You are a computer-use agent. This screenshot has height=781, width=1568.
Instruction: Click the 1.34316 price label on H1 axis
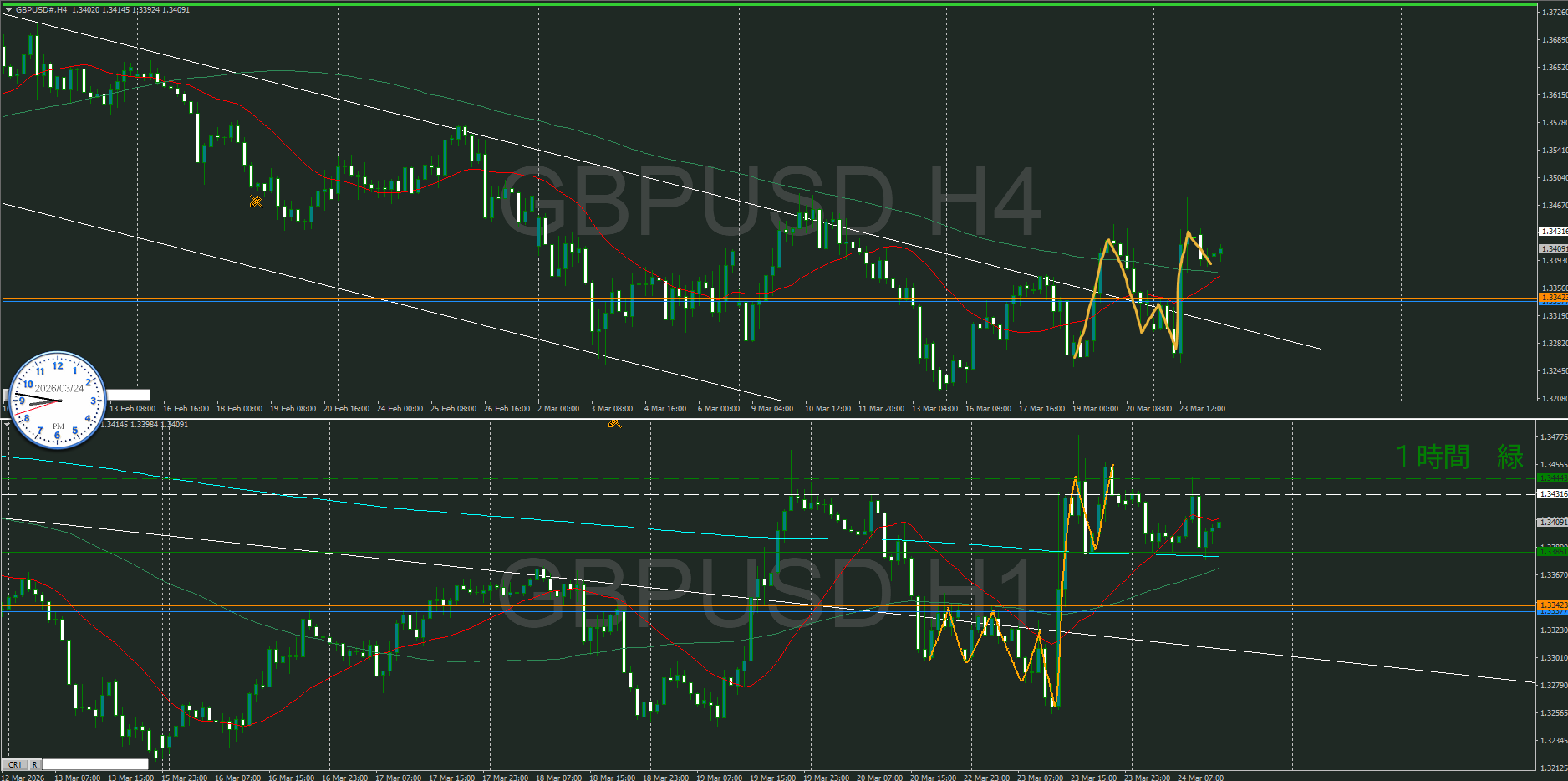point(1553,494)
